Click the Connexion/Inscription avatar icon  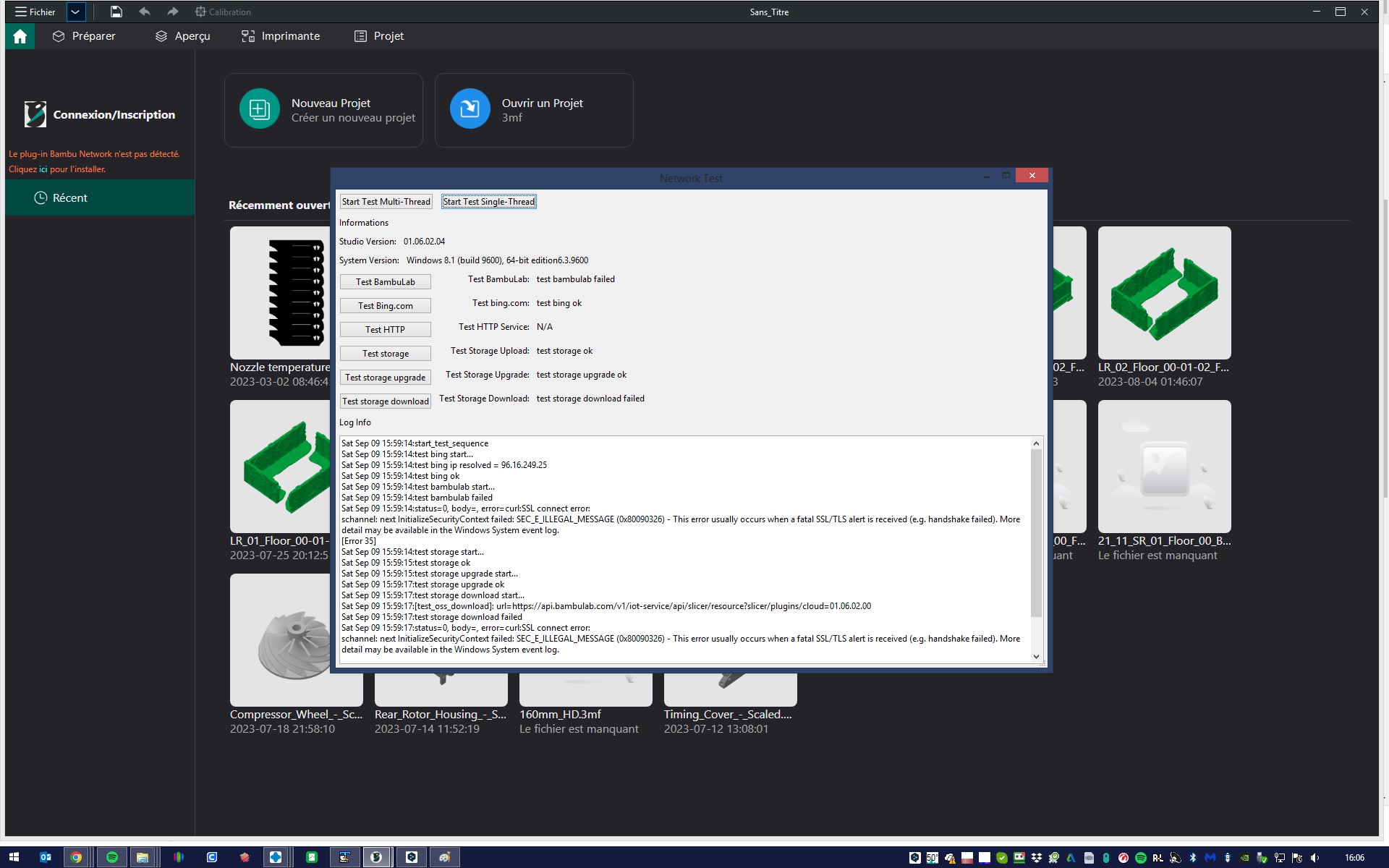pos(33,114)
